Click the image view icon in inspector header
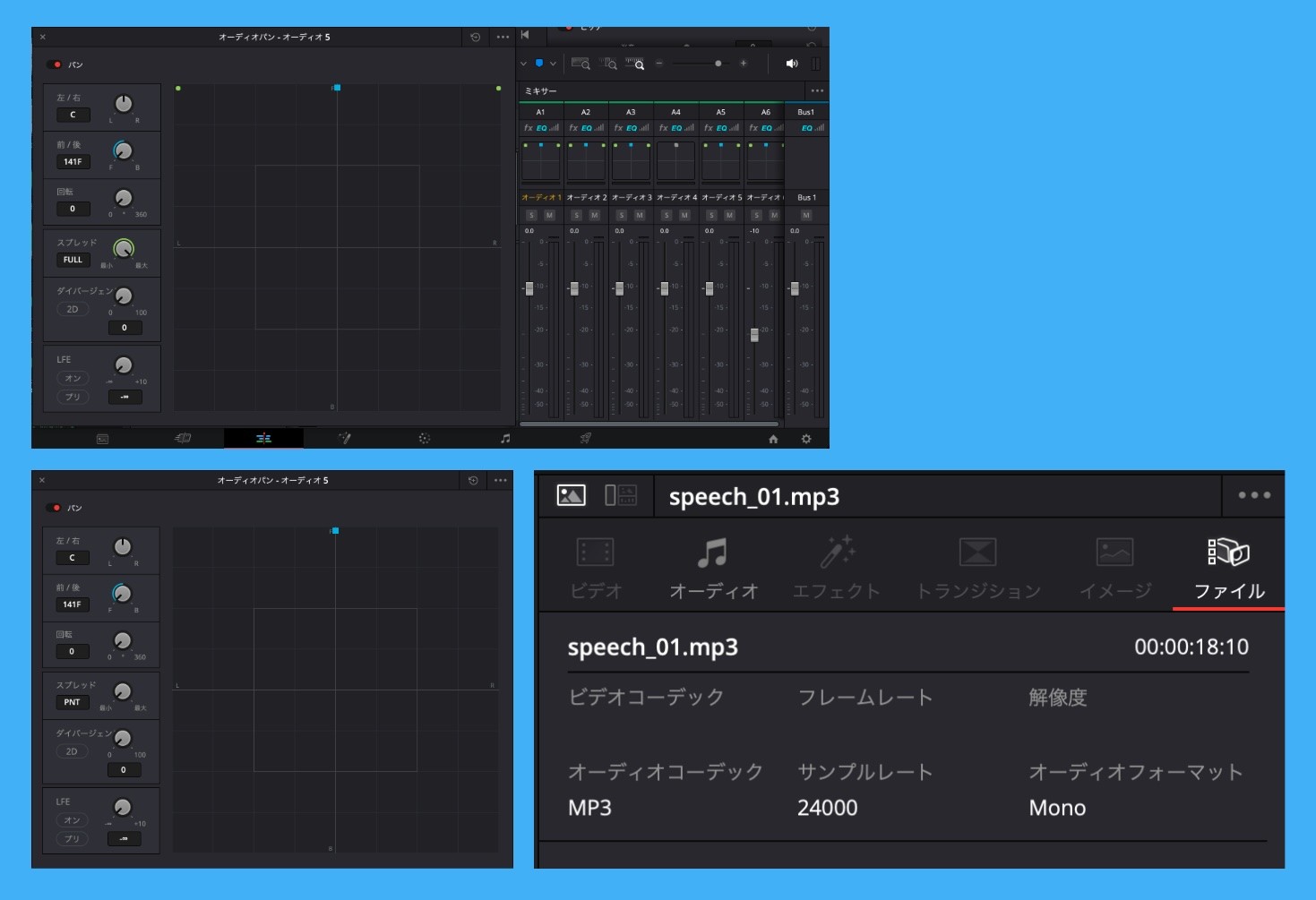Screen dimensions: 1316x900 (571, 495)
